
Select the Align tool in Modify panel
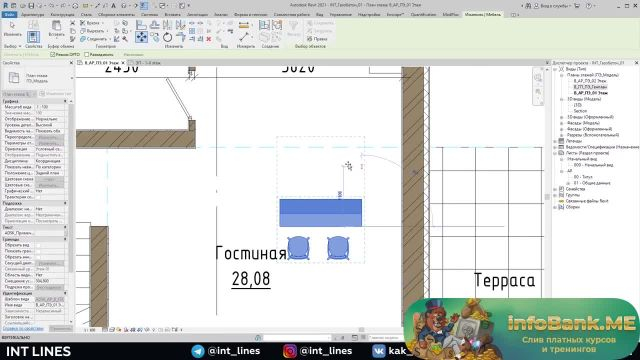[x=141, y=25]
